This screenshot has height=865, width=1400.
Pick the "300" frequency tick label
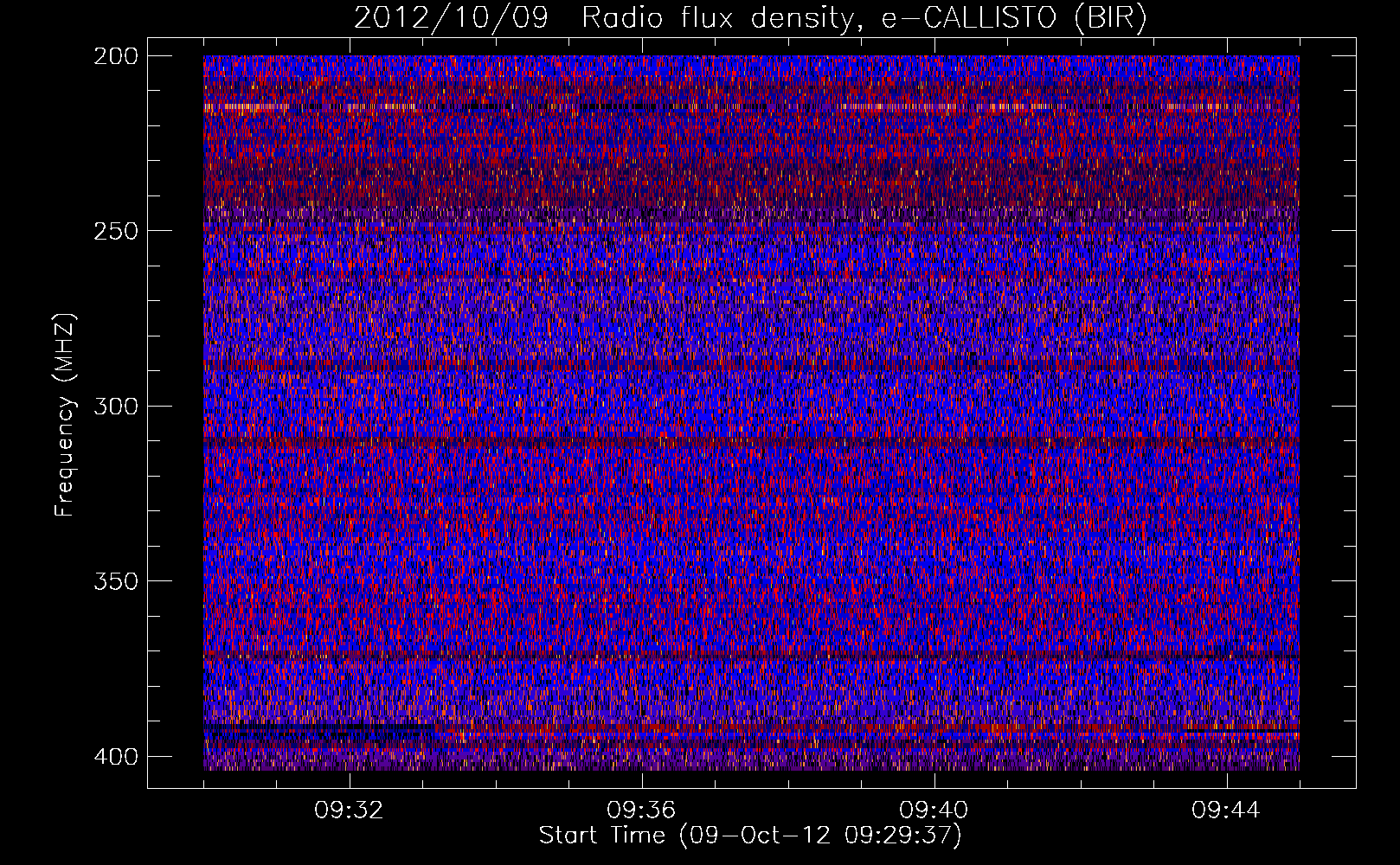(115, 406)
